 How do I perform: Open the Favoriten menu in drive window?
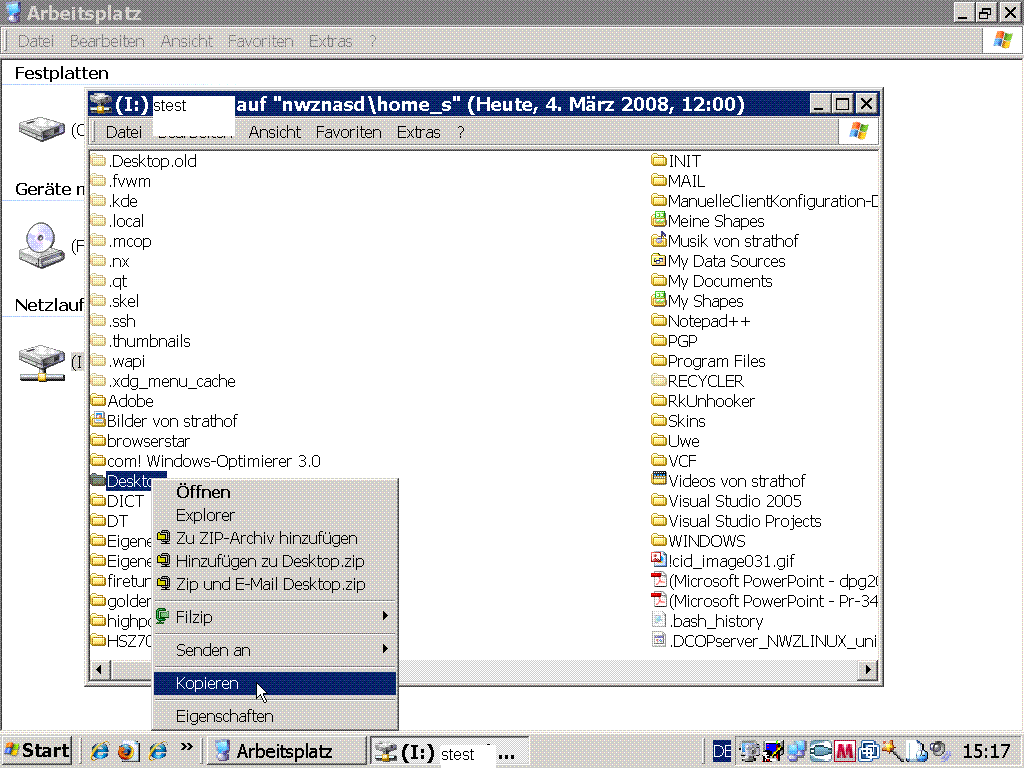coord(348,132)
